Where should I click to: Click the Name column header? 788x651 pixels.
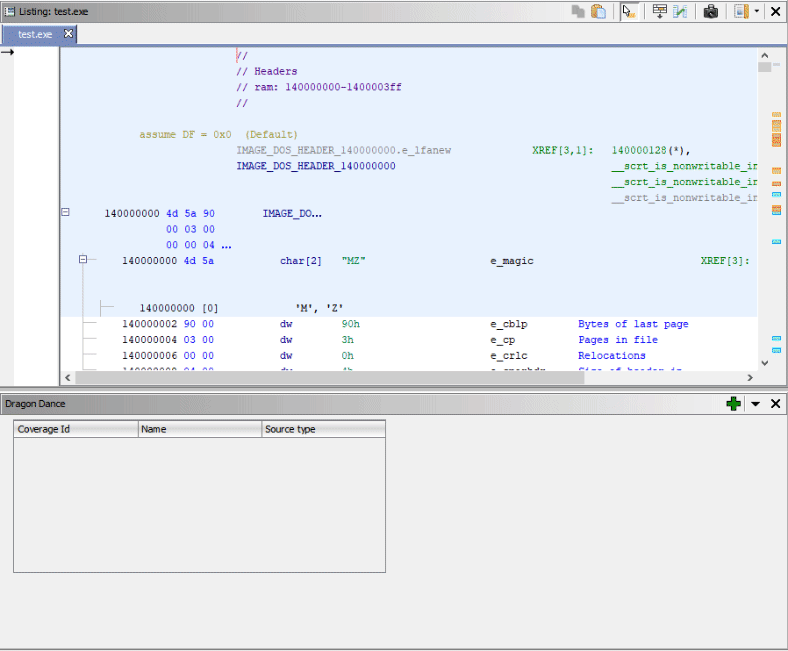(199, 429)
